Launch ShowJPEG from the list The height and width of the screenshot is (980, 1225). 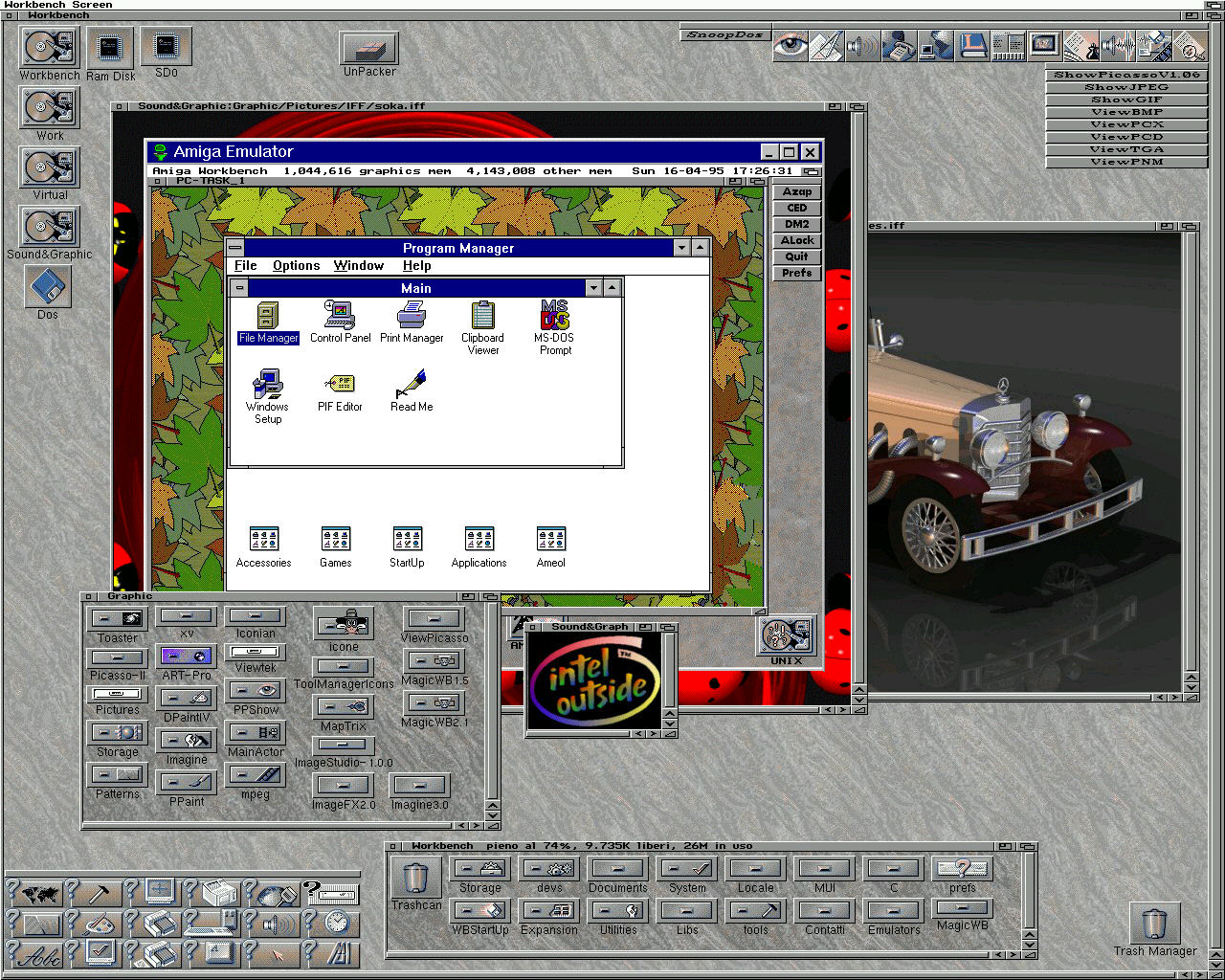click(x=1126, y=87)
